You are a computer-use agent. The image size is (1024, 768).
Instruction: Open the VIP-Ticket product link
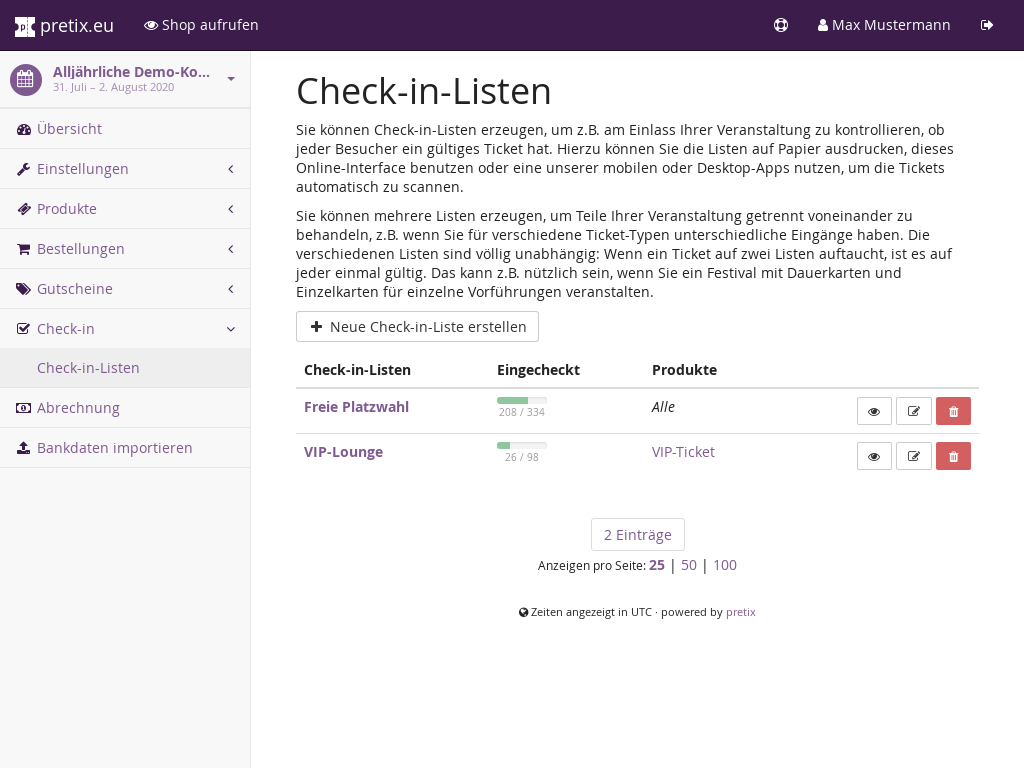click(x=683, y=452)
